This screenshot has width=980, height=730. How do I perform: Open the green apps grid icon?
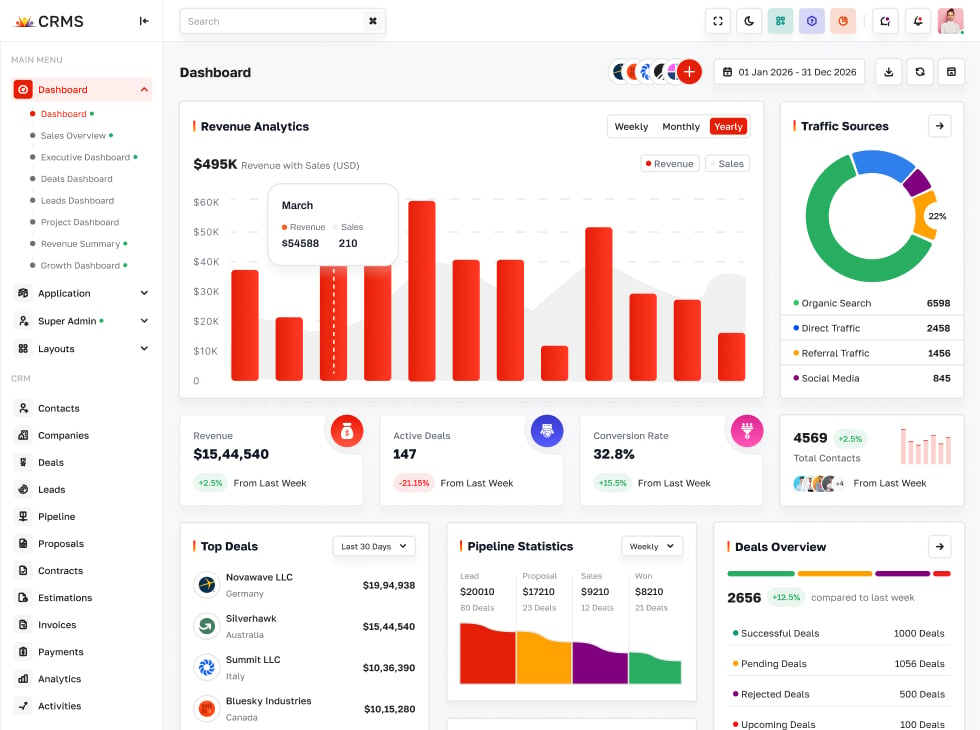point(780,21)
